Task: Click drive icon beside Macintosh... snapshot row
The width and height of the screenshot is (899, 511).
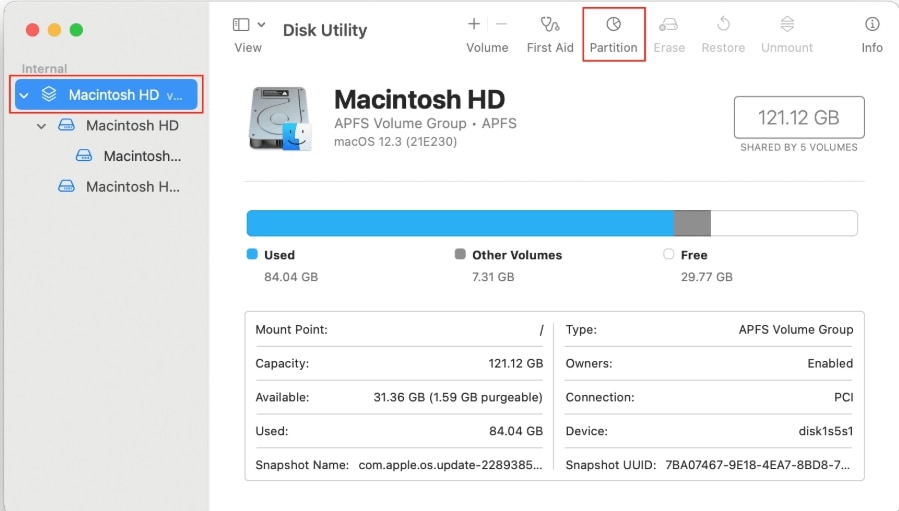Action: pos(84,155)
